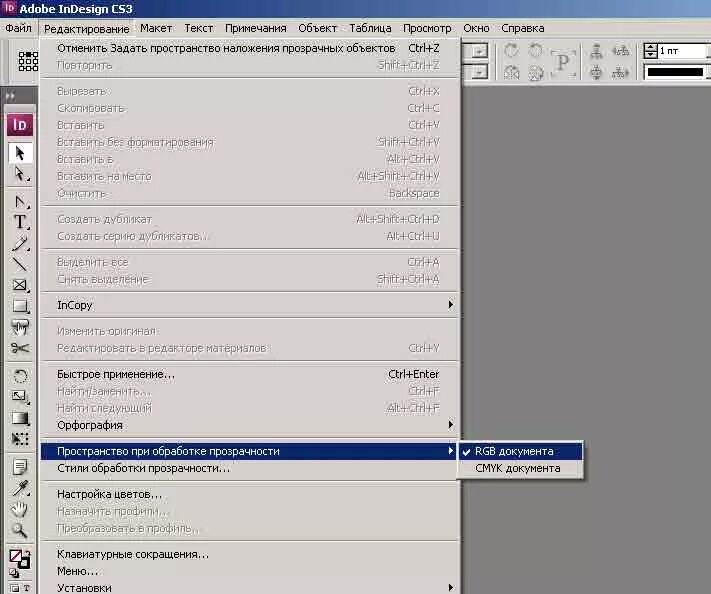711x594 pixels.
Task: Select the Scale tool
Action: [19, 397]
